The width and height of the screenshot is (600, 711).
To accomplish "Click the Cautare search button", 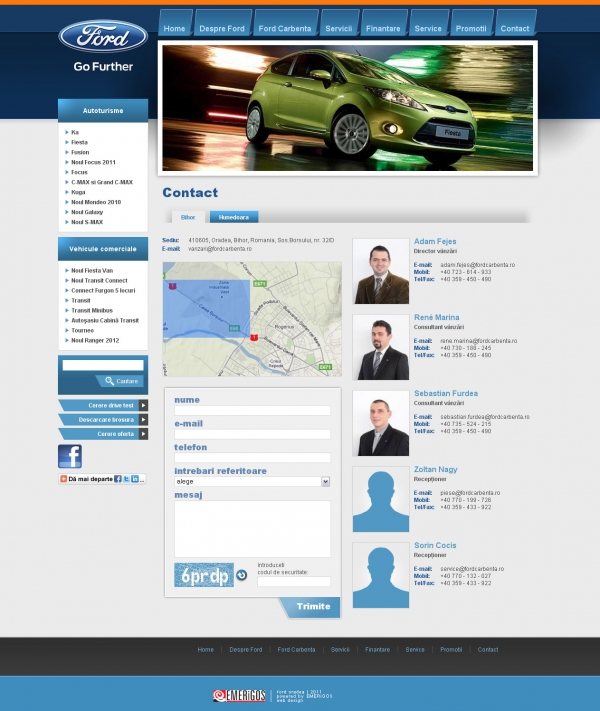I will coord(121,381).
